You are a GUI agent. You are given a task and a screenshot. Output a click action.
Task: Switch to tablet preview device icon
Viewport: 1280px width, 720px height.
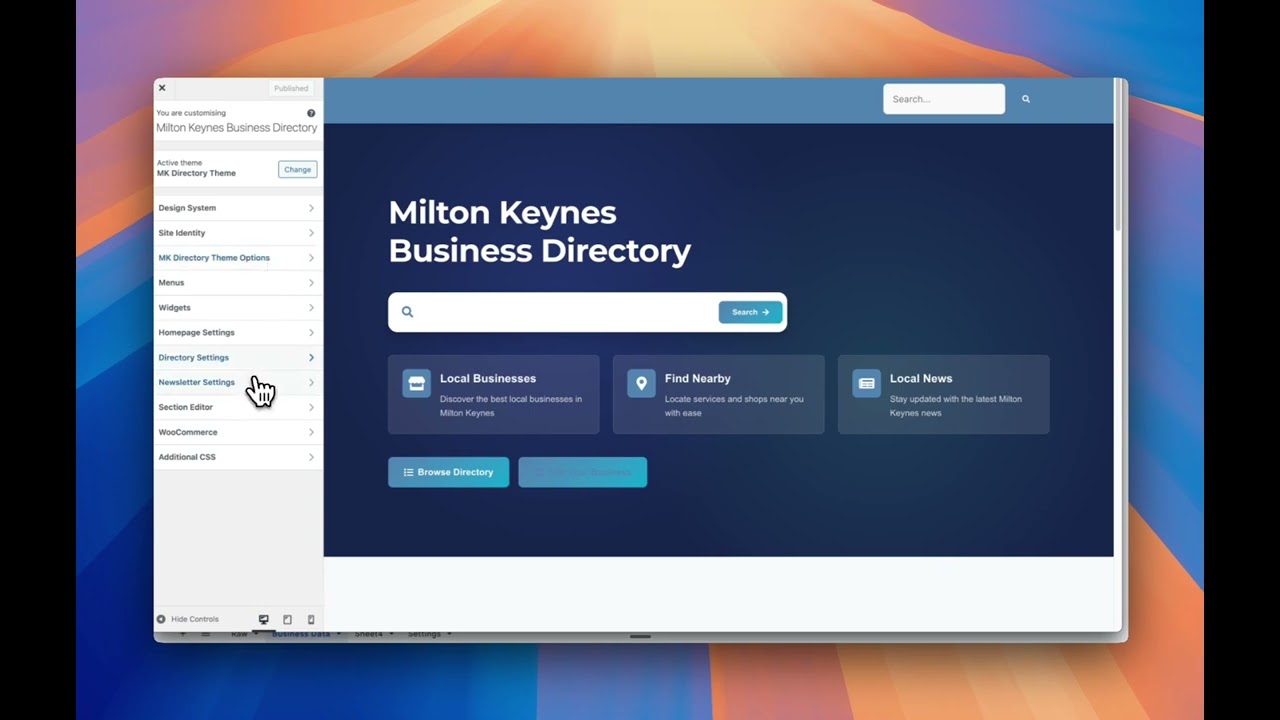287,620
